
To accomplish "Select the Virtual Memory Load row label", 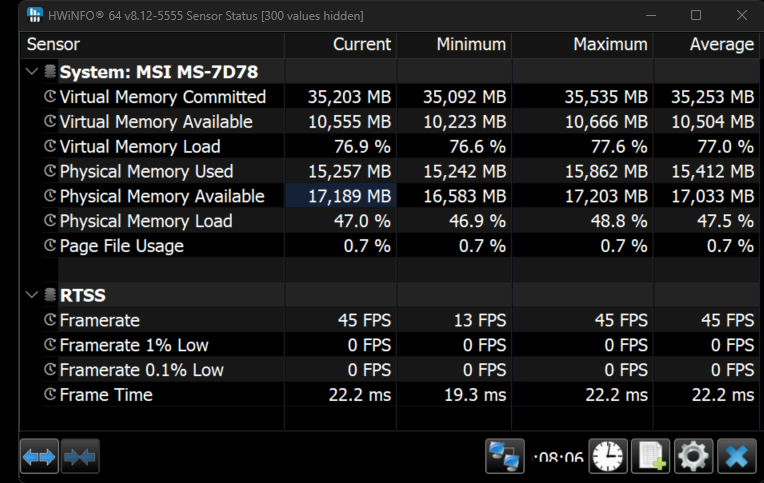I will click(x=140, y=147).
